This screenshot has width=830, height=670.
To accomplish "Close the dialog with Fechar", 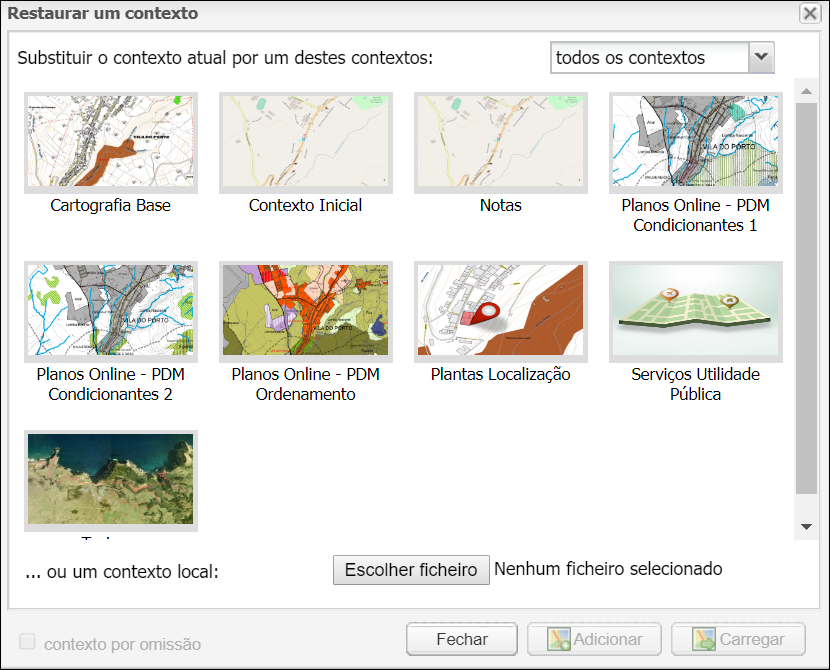I will point(461,639).
